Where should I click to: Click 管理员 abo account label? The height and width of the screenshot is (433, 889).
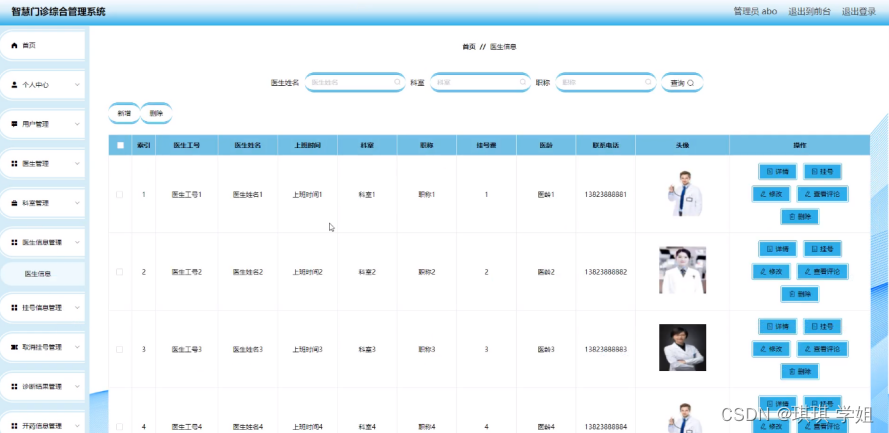755,11
